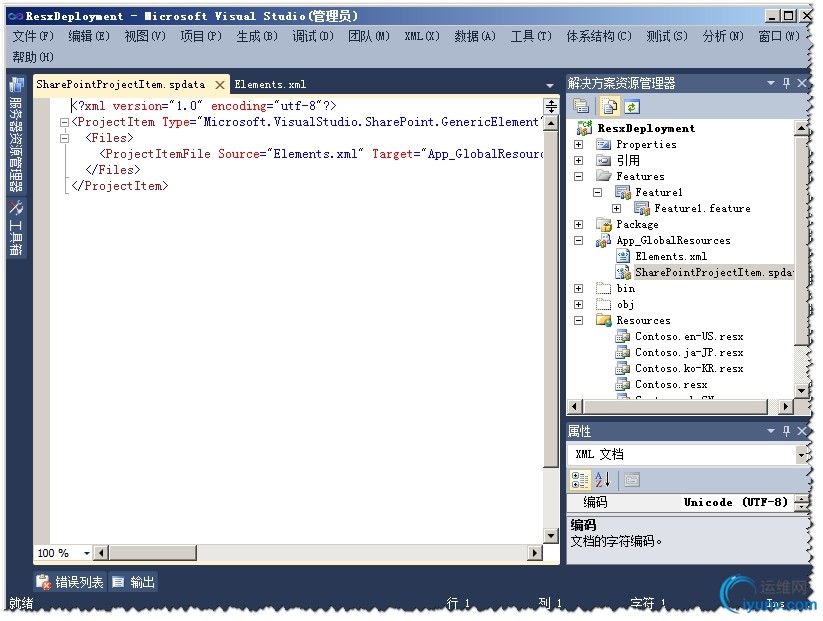The width and height of the screenshot is (823, 621).
Task: Select Contoso.ja-JP.resx file
Action: click(x=689, y=352)
